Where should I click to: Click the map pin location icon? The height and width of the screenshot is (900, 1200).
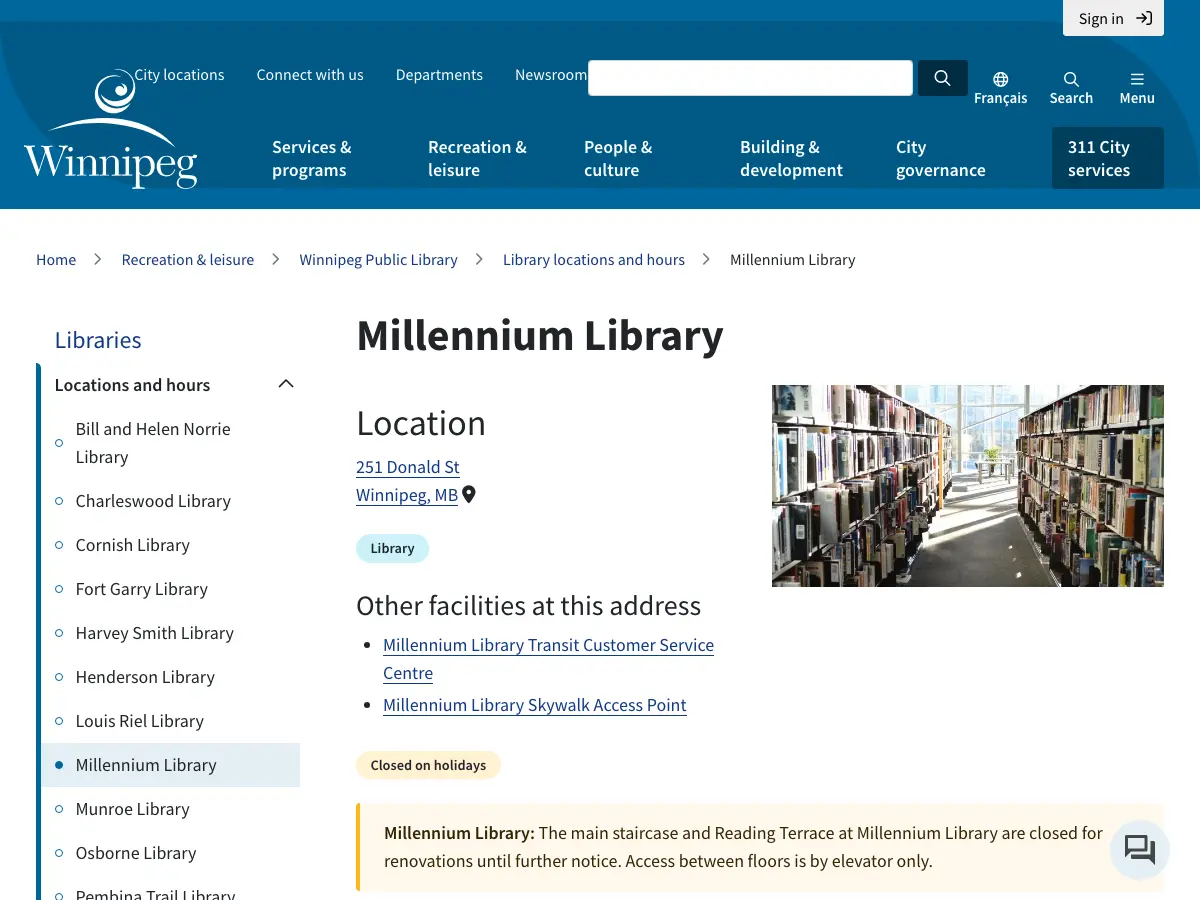pos(469,494)
